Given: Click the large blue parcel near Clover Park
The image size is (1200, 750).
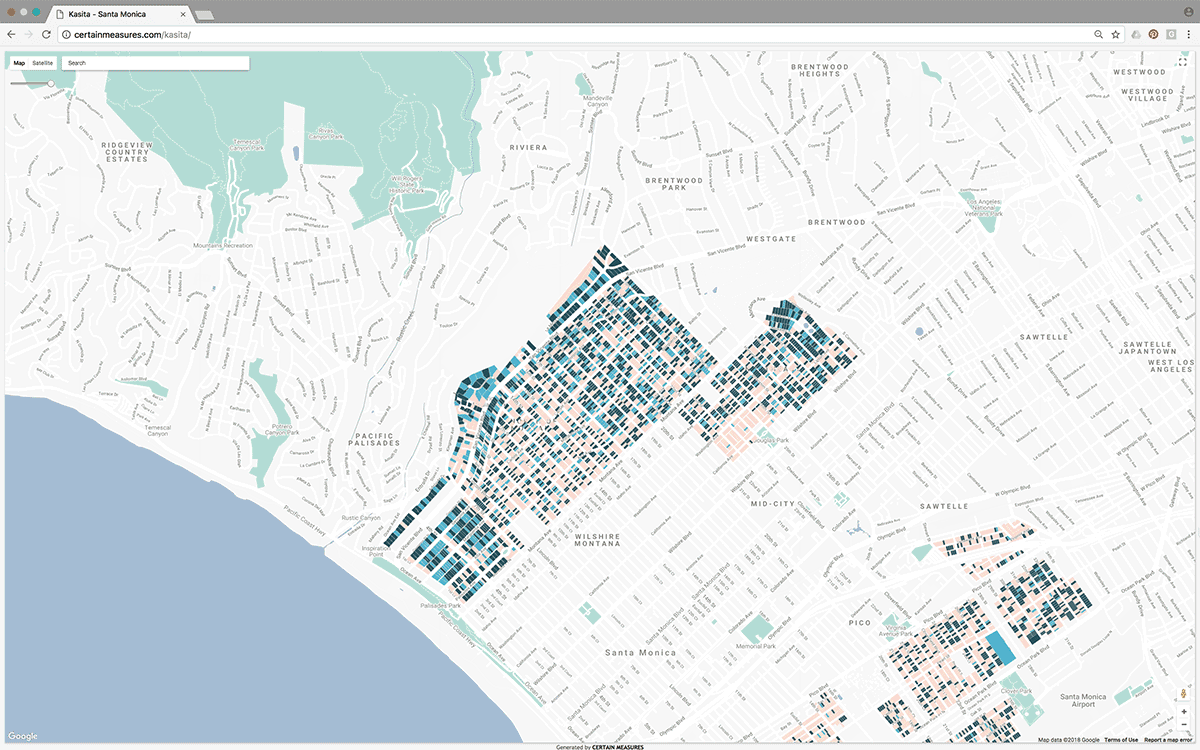Looking at the screenshot, I should [999, 648].
